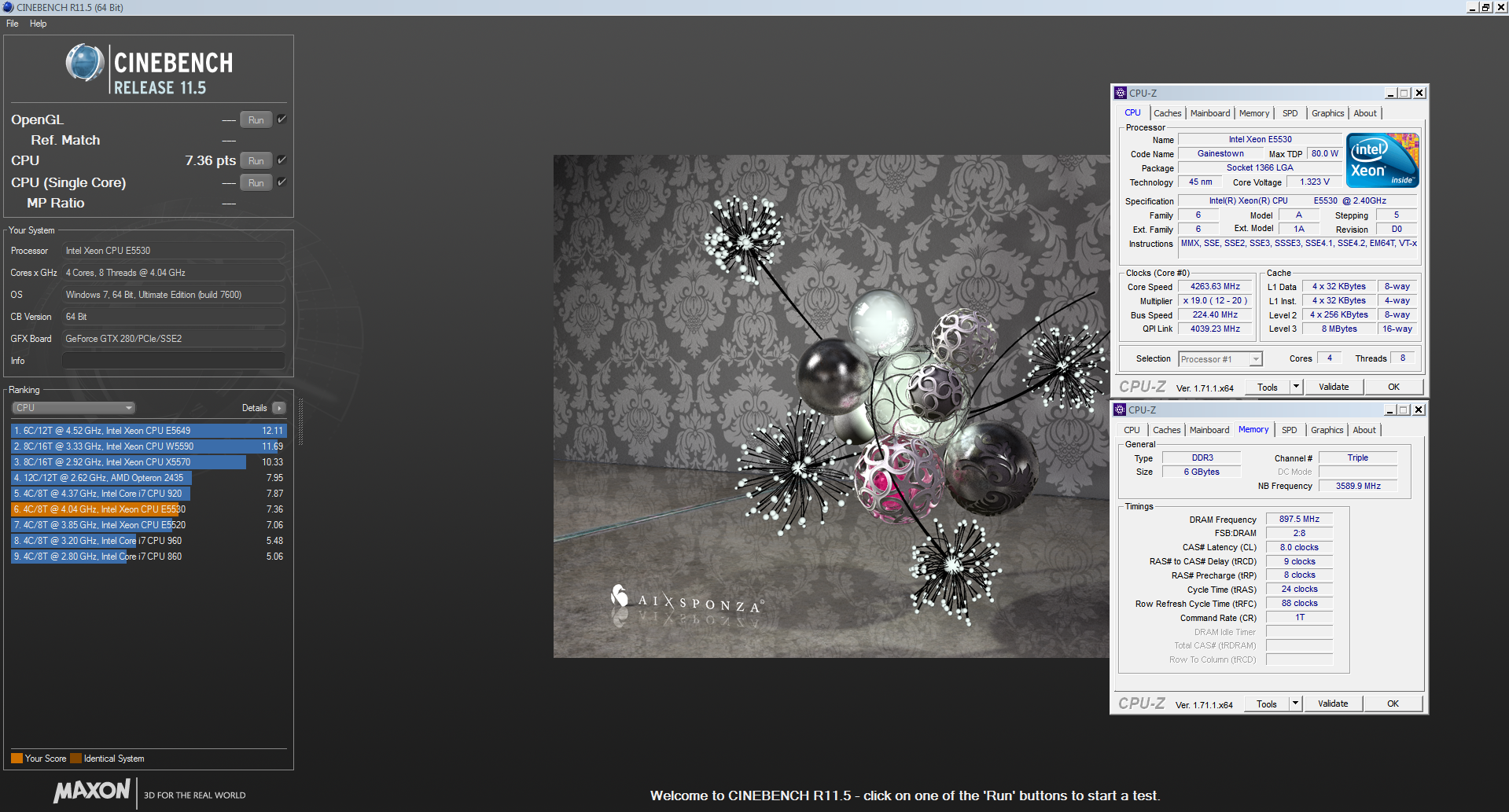Image resolution: width=1509 pixels, height=812 pixels.
Task: Select ranking row Xeon CPU X5570
Action: pos(149,462)
